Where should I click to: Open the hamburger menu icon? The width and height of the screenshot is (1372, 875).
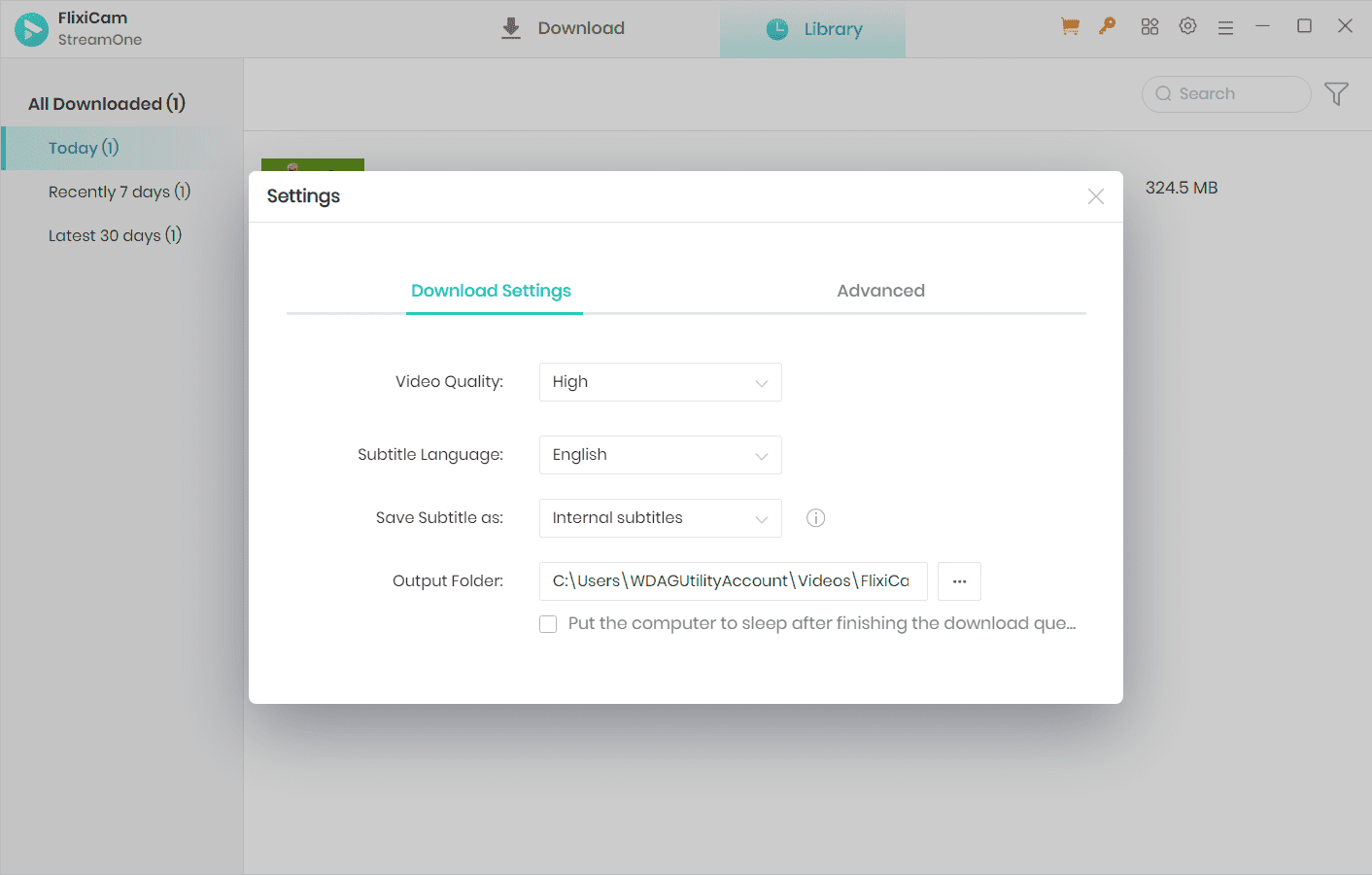click(x=1225, y=28)
